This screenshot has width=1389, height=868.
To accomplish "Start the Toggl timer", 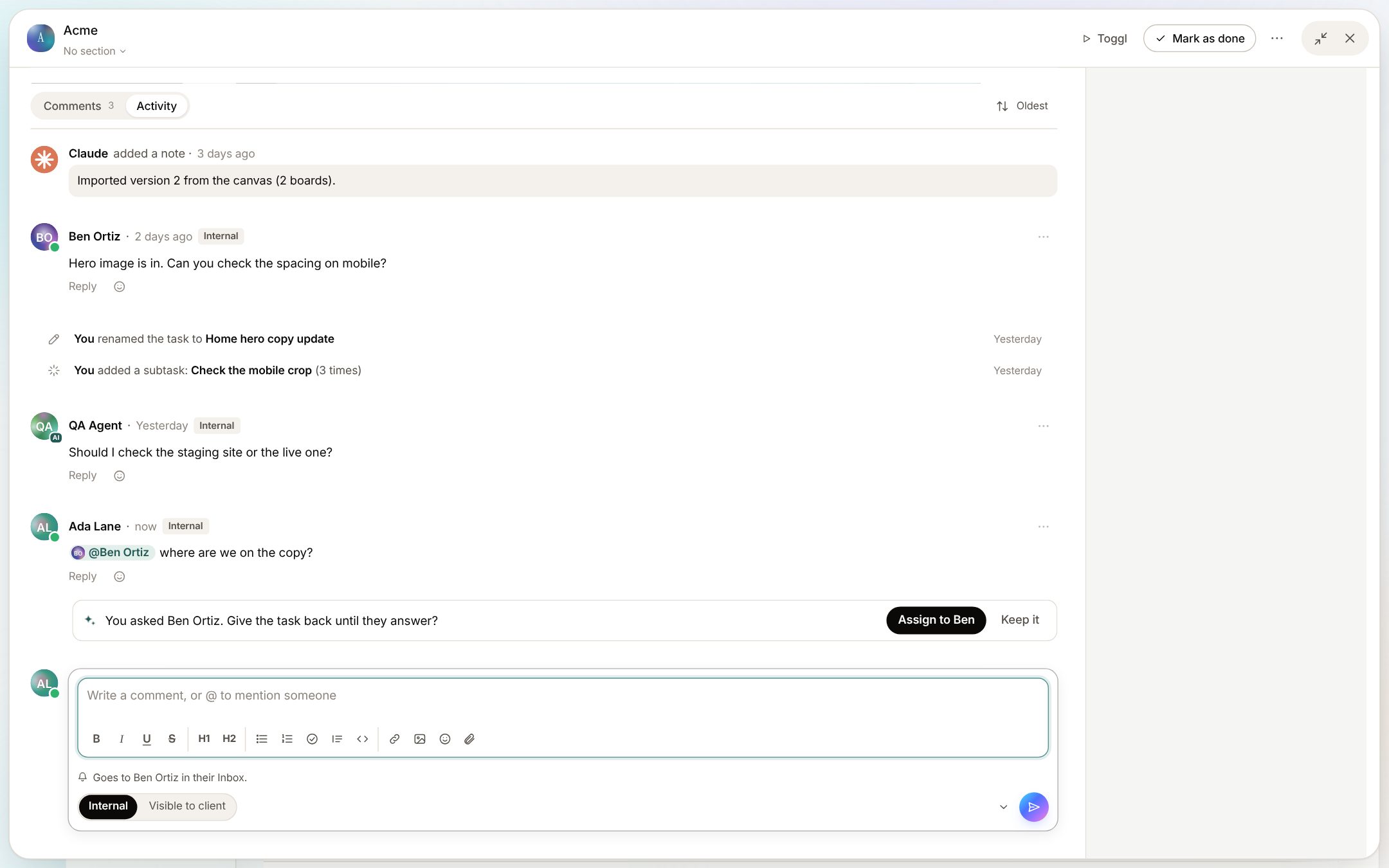I will coord(1105,39).
